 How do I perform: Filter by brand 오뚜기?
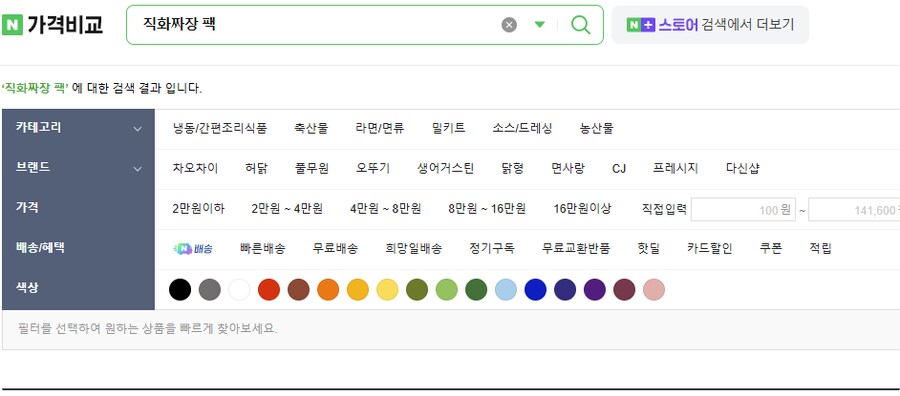373,169
